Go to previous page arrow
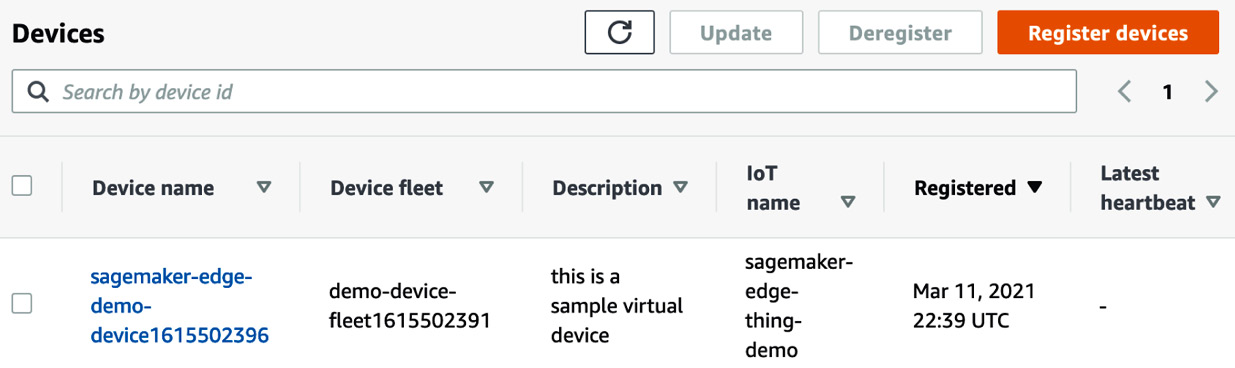Image resolution: width=1235 pixels, height=368 pixels. coord(1124,92)
